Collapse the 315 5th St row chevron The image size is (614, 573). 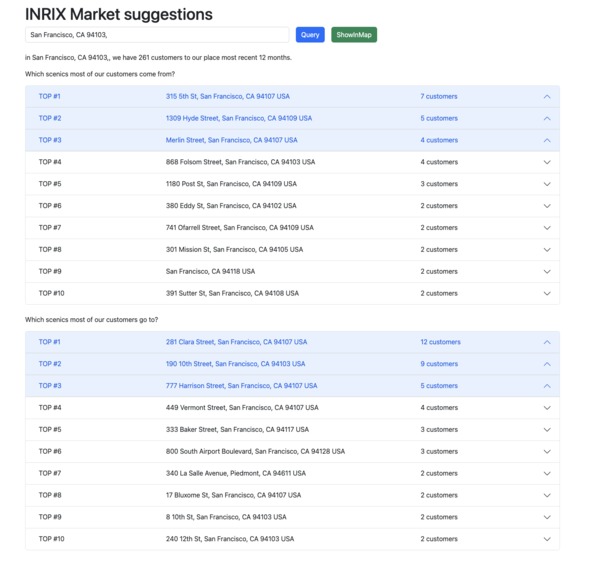click(x=547, y=97)
